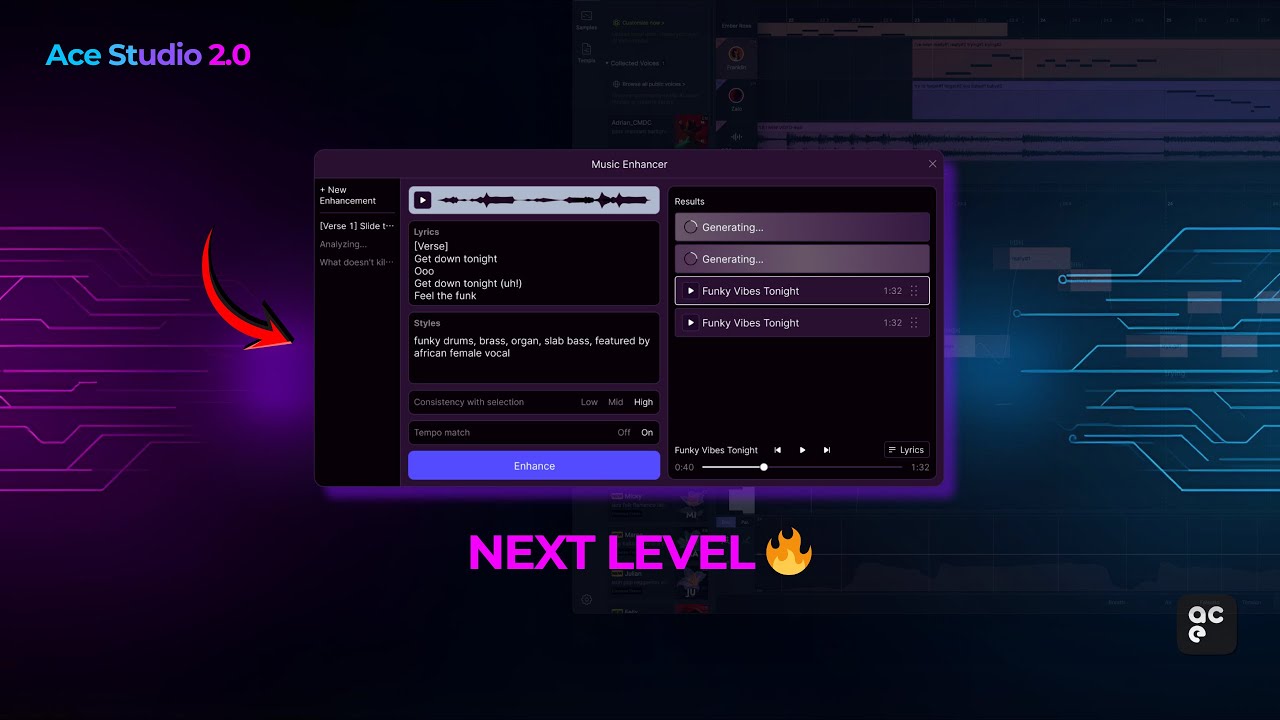This screenshot has height=720, width=1280.
Task: Click the 'Results' panel heading
Action: click(689, 202)
